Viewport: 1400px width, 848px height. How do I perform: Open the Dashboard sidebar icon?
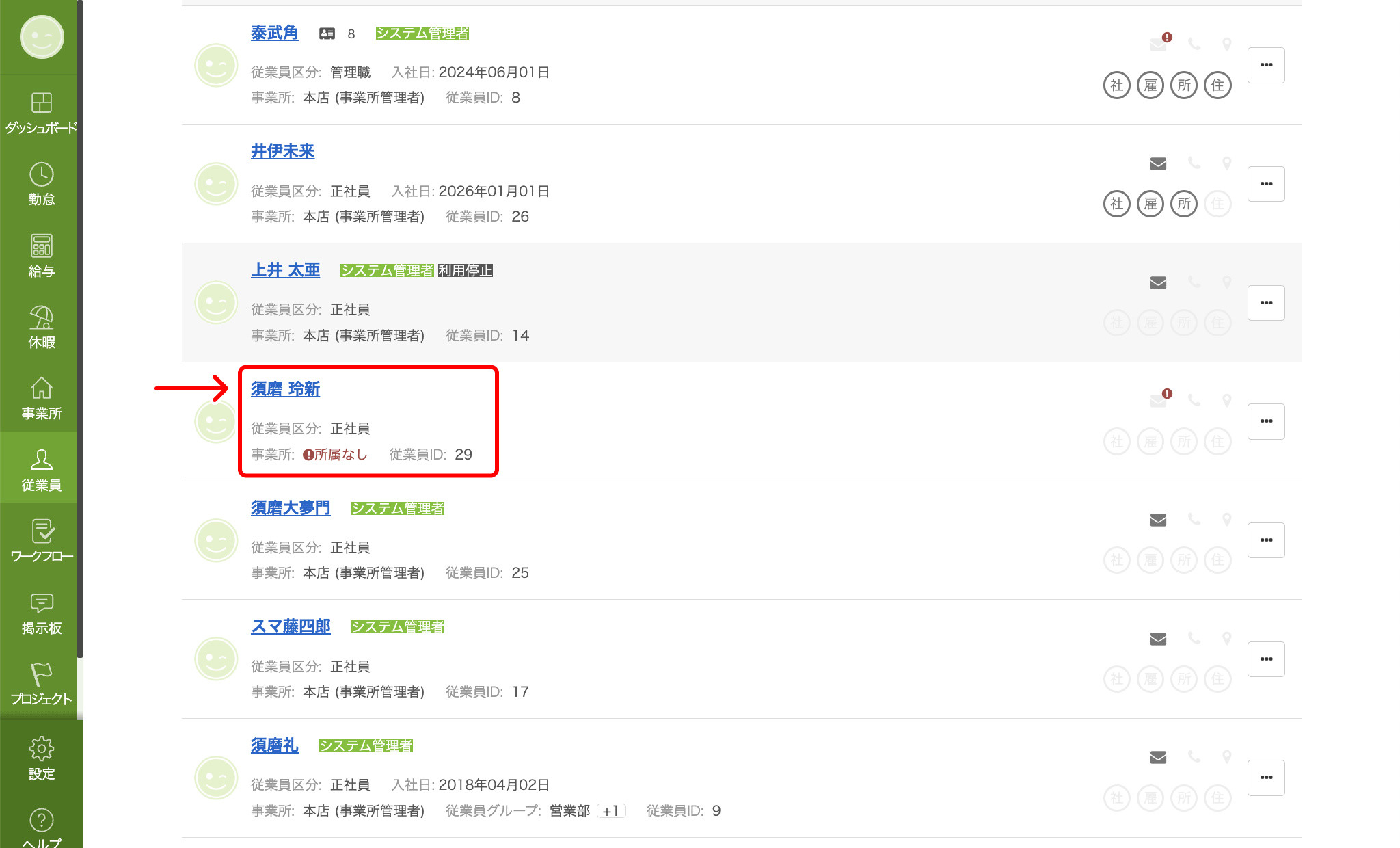tap(41, 104)
